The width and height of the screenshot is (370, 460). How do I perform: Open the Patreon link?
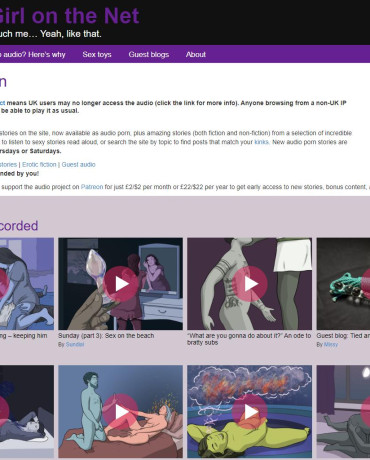click(x=92, y=187)
